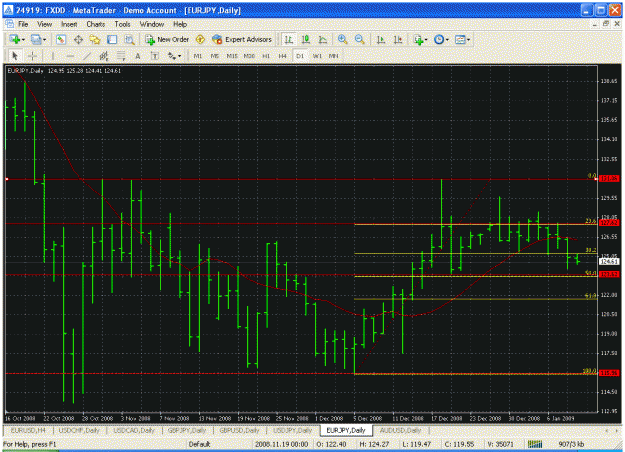625x452 pixels.
Task: Switch to GBPJPY,Daily chart tab
Action: pos(187,430)
